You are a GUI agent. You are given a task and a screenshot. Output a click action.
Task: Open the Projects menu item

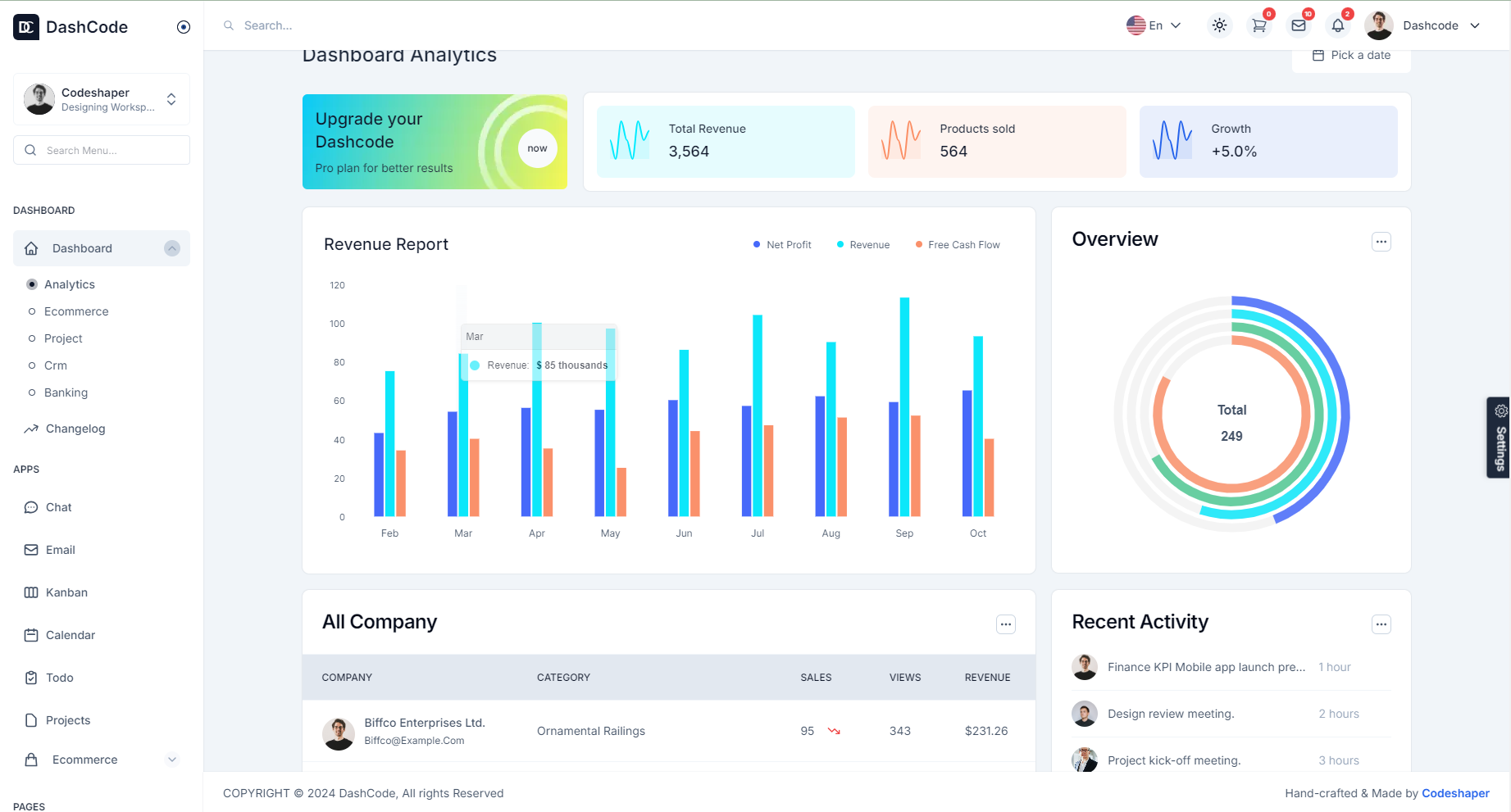[68, 720]
